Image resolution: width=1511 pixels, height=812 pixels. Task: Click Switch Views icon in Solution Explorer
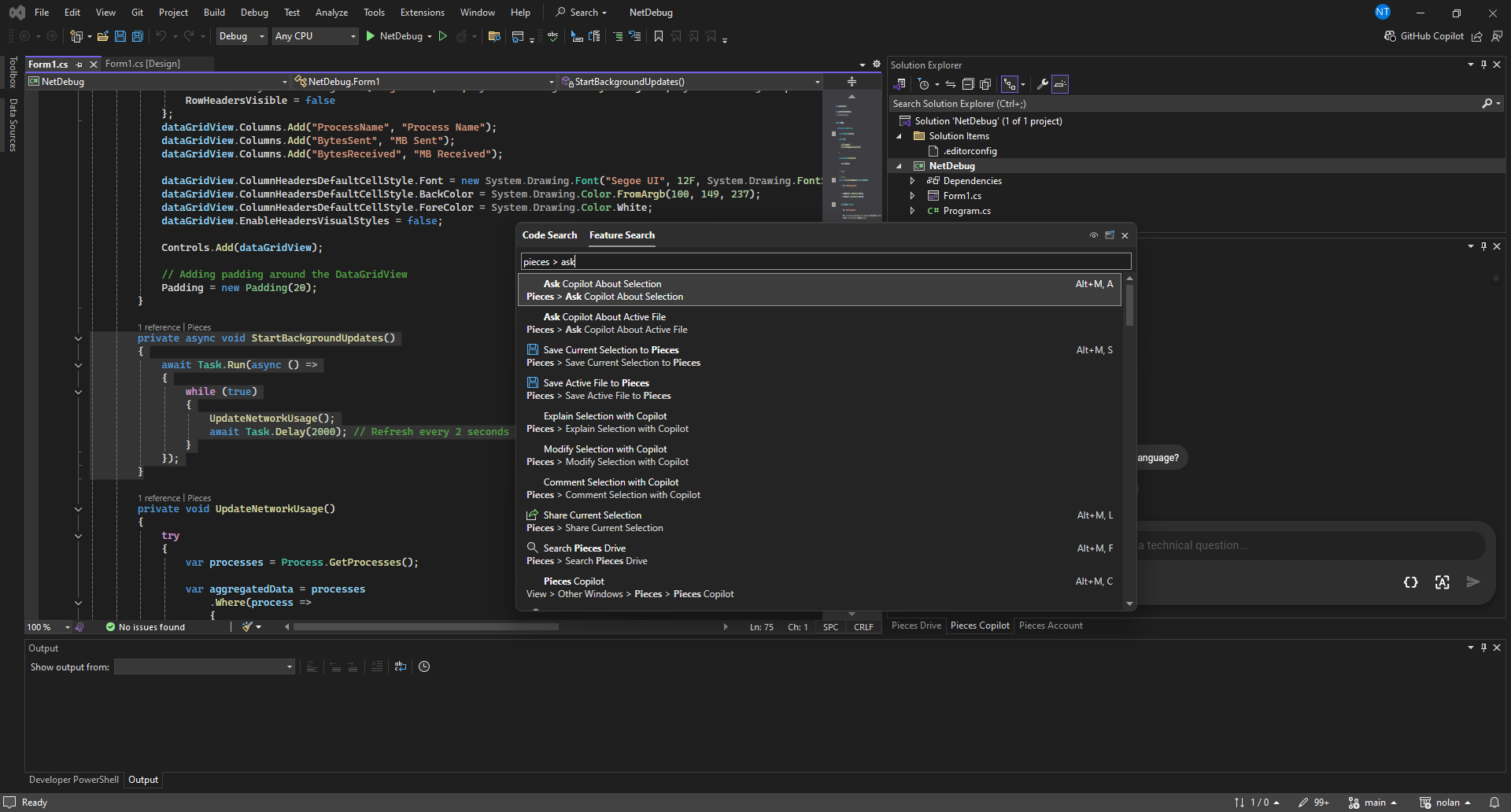900,84
